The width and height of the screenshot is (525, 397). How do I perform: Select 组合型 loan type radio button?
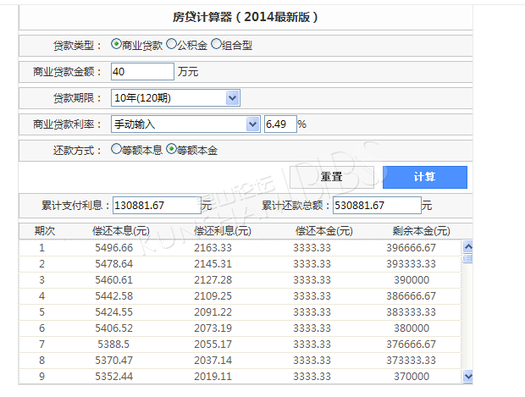click(x=216, y=44)
